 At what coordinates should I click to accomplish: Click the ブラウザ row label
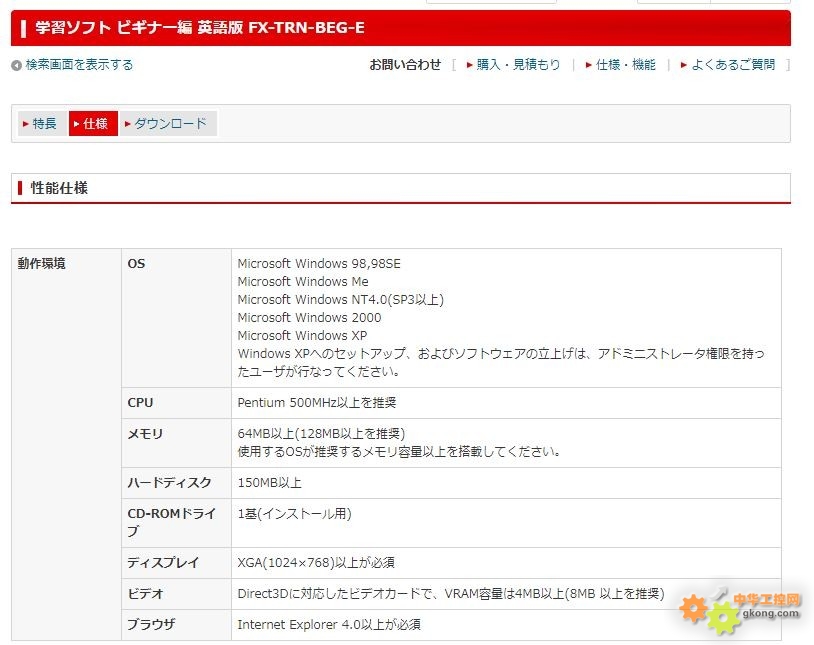[151, 624]
